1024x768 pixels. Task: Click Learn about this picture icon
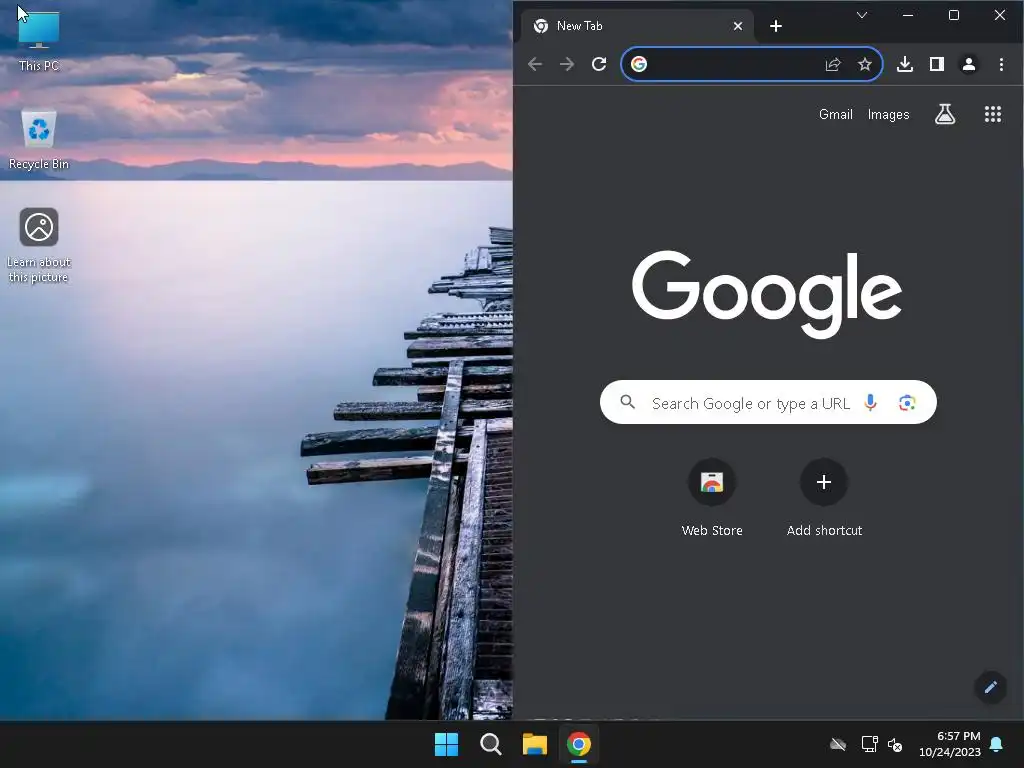click(39, 245)
